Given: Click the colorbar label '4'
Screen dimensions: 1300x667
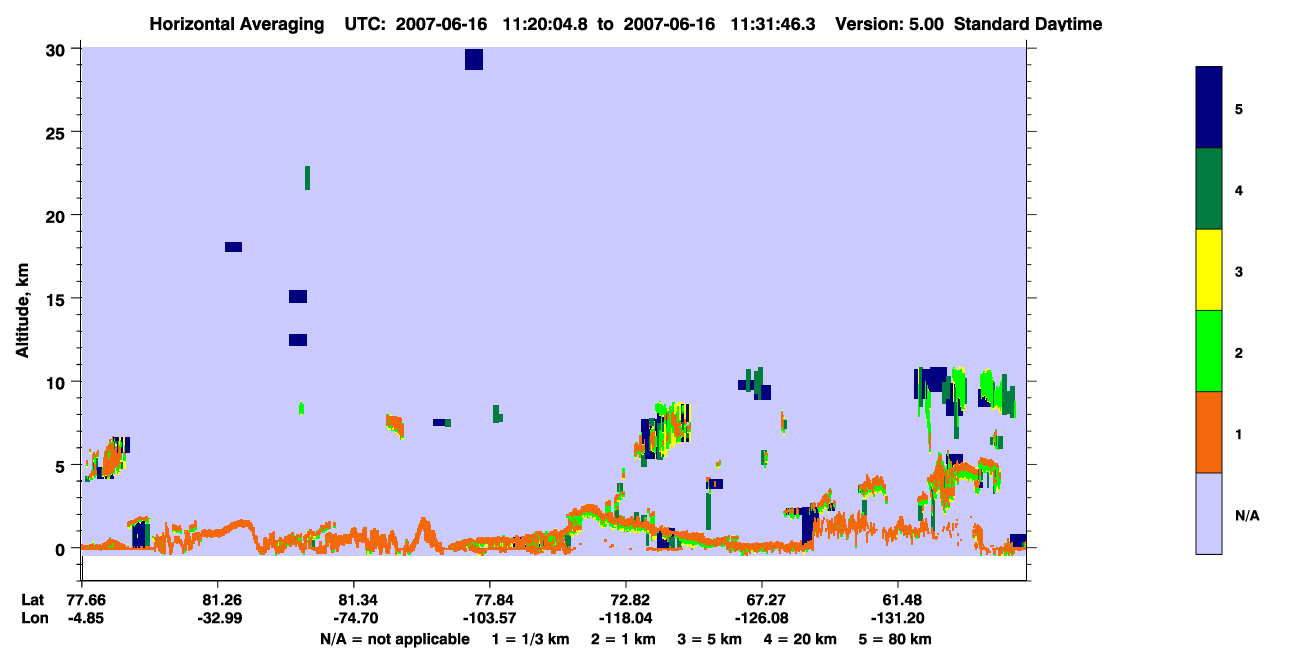Looking at the screenshot, I should coord(1239,189).
